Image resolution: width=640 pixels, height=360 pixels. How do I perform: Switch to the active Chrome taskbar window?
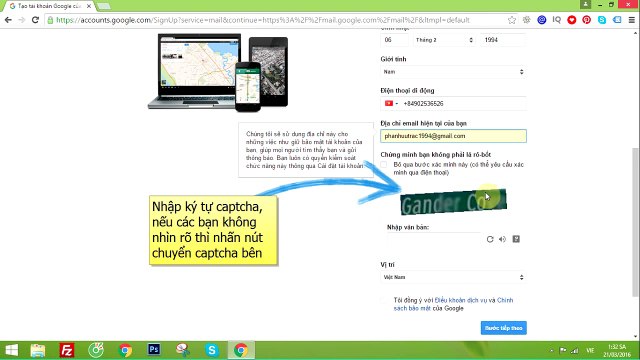pos(241,350)
